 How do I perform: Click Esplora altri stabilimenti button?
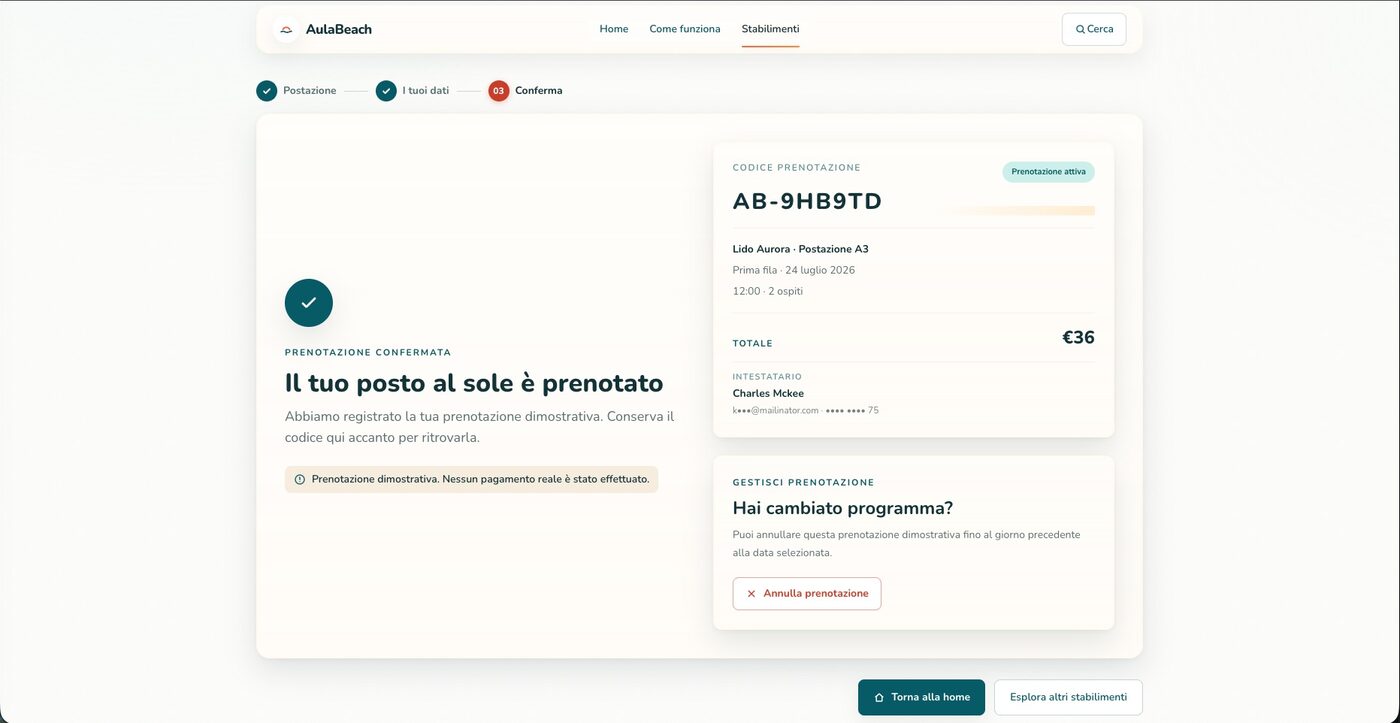[1068, 698]
